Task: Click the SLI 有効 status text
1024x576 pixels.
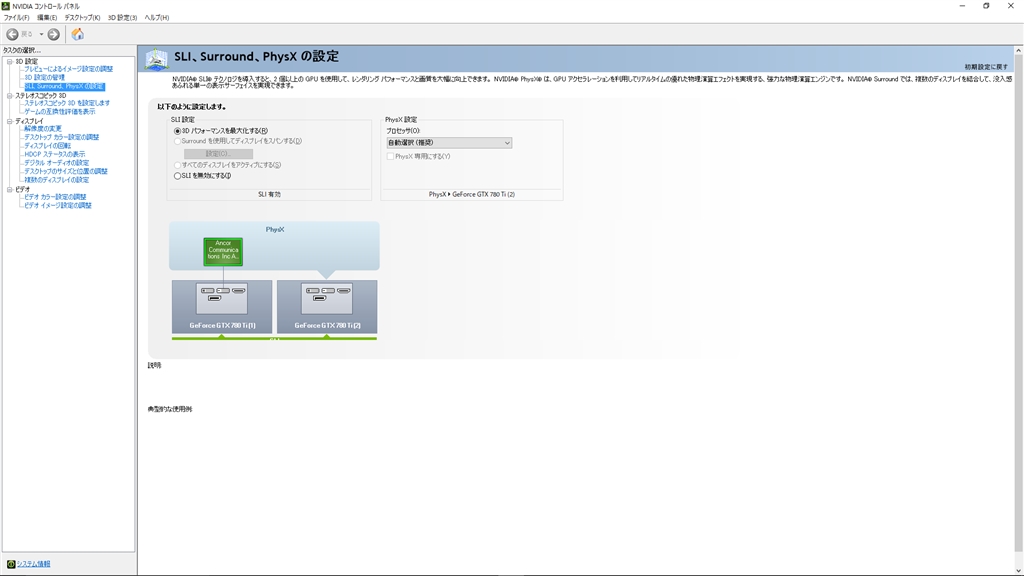Action: pyautogui.click(x=269, y=195)
